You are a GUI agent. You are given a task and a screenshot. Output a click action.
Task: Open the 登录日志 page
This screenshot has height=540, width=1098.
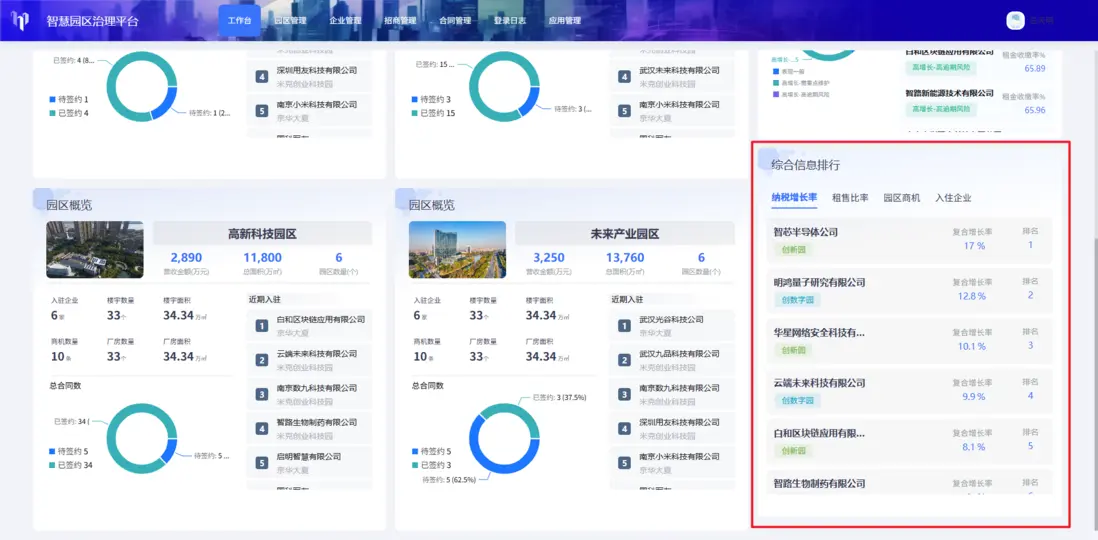[x=510, y=20]
